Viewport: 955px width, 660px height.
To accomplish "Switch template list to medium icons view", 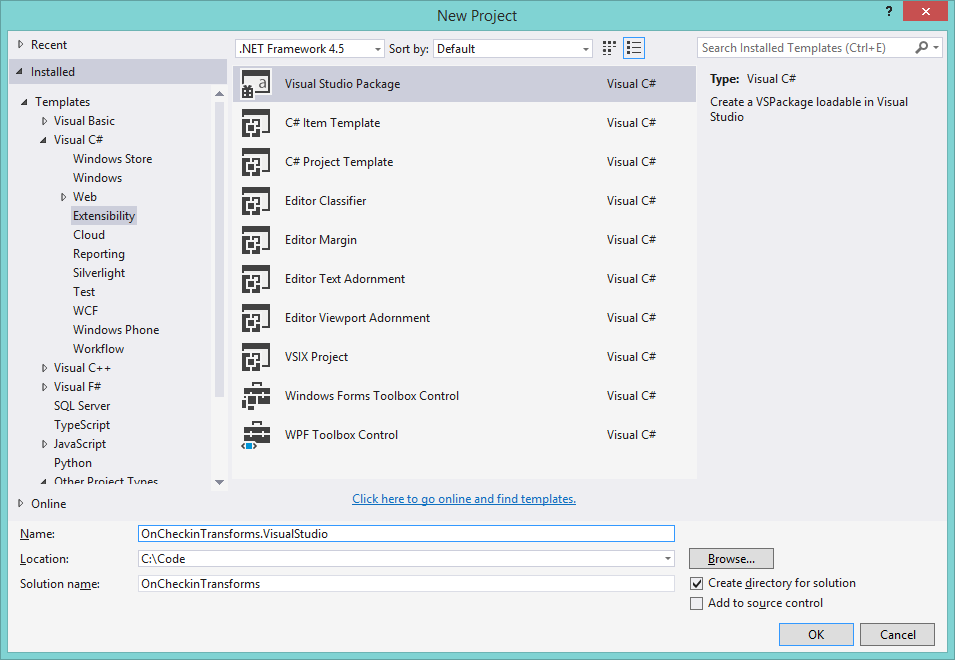I will [x=608, y=47].
